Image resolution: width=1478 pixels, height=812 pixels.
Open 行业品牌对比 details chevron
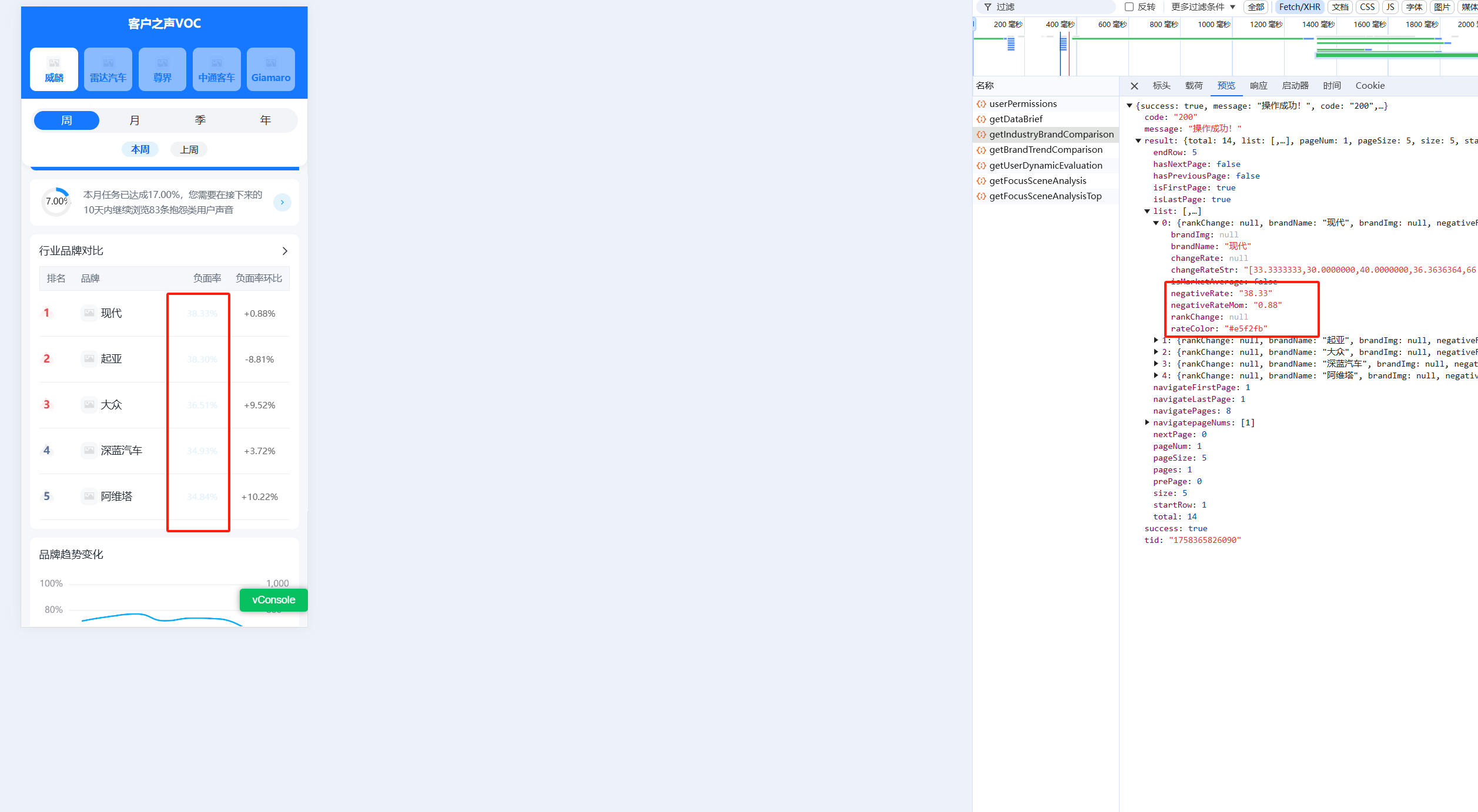click(x=285, y=251)
